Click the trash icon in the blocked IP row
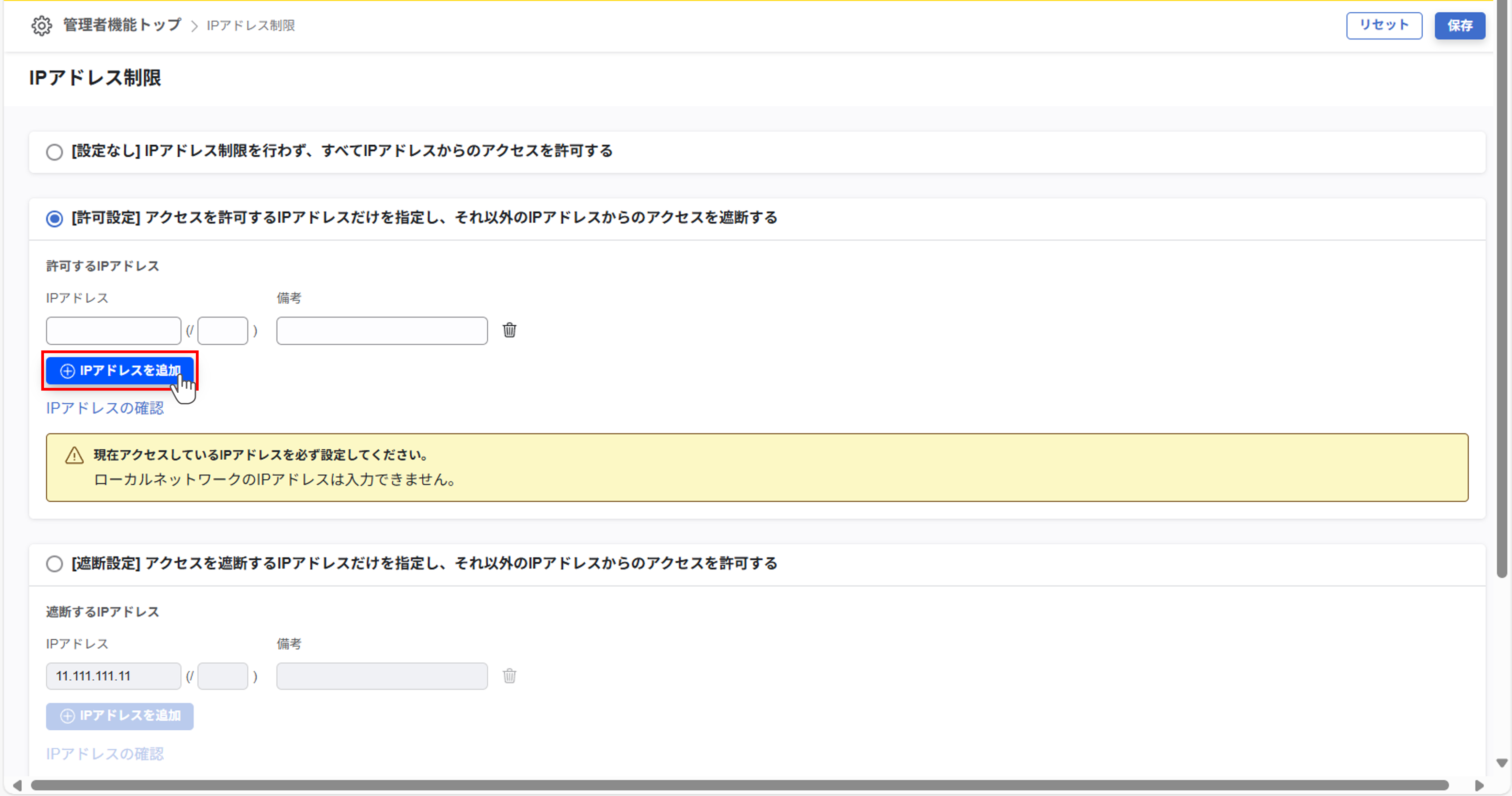Viewport: 1512px width, 796px height. coord(509,676)
